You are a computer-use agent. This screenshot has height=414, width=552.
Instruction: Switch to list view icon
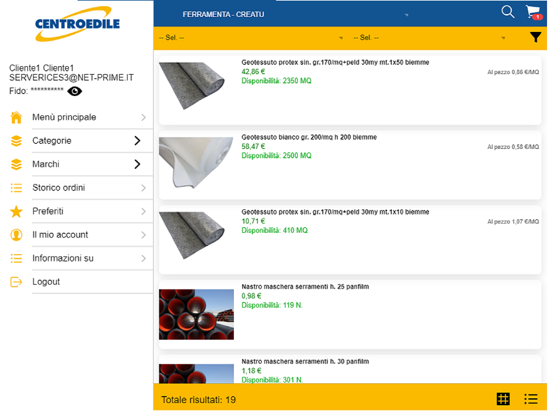[531, 399]
